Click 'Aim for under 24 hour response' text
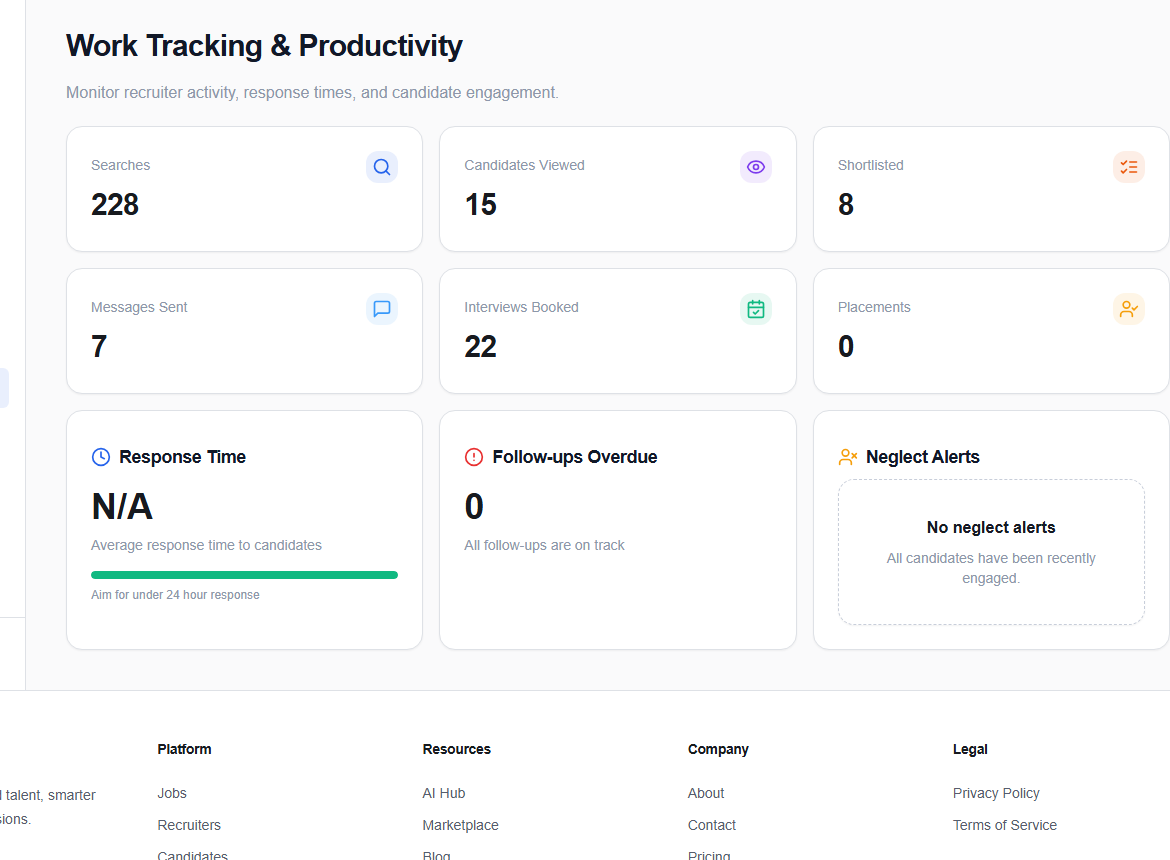This screenshot has height=860, width=1170. click(x=175, y=595)
